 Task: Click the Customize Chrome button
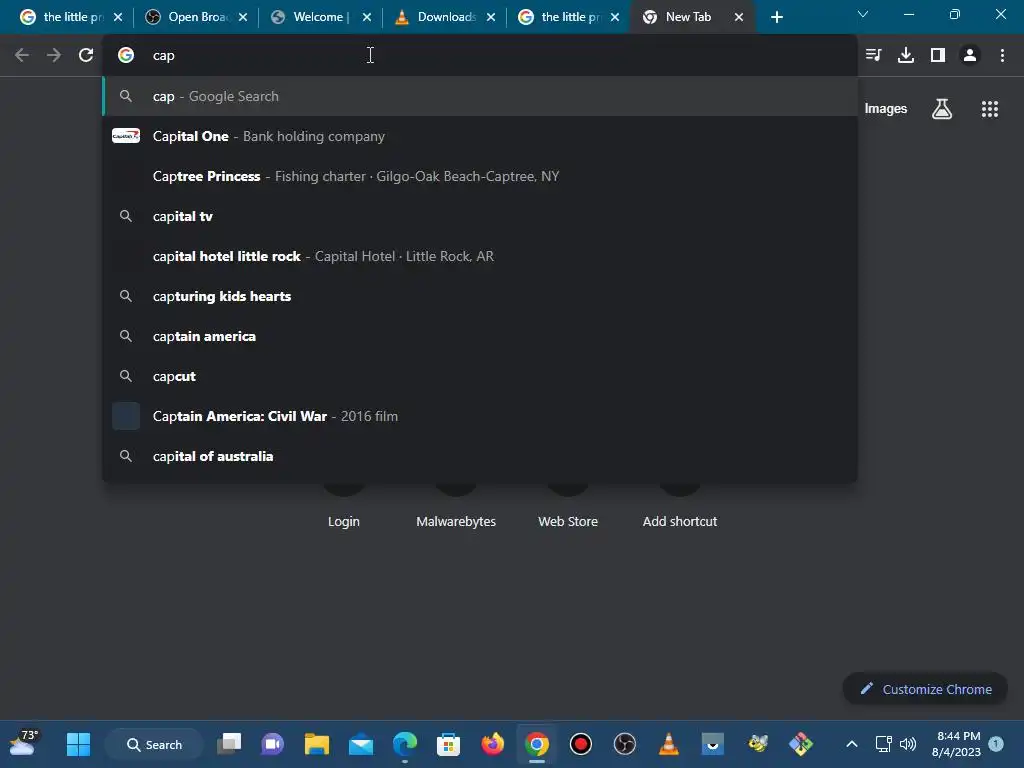(925, 689)
